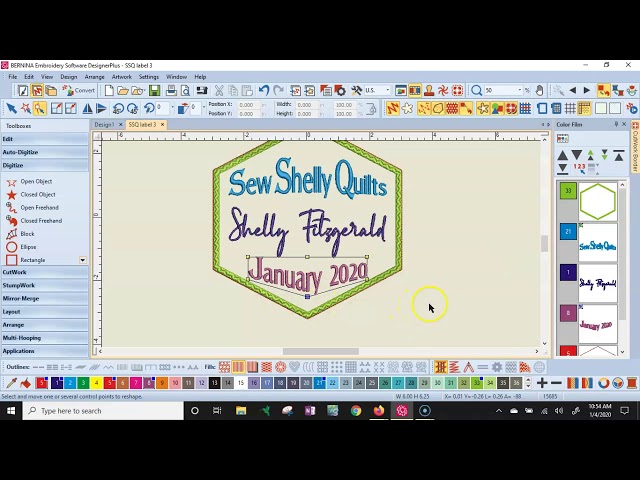The height and width of the screenshot is (480, 640).
Task: Select the Block digitizing tool
Action: pyautogui.click(x=11, y=234)
